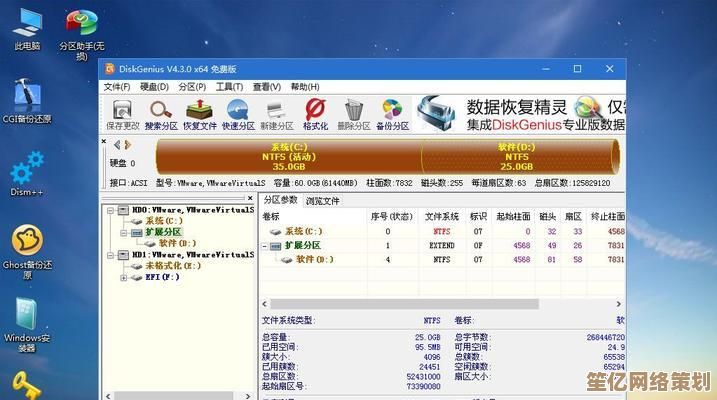This screenshot has height=400, width=717.
Task: Select 系统(C:) row in partition table
Action: click(443, 232)
